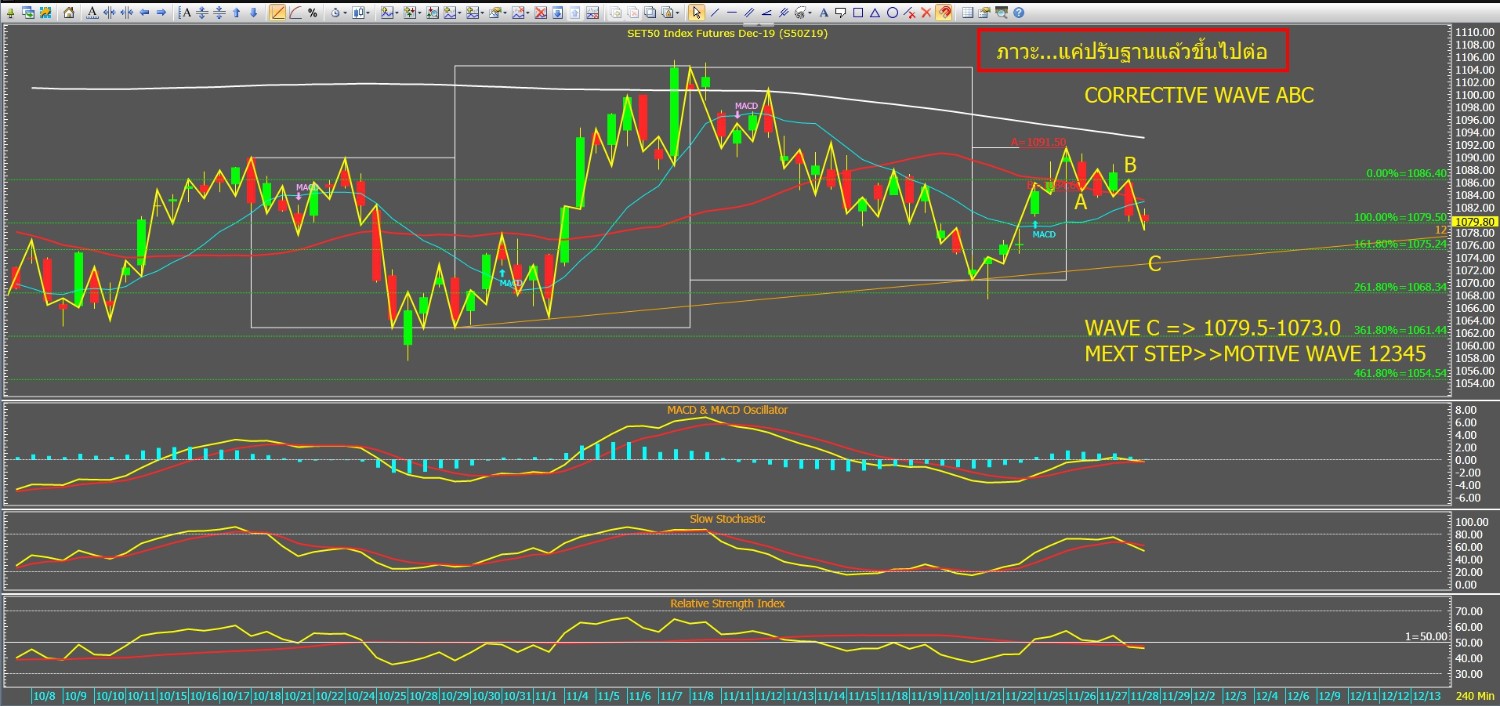Open the Fibonacci tool dropdown arrow
The height and width of the screenshot is (706, 1500).
coord(810,13)
